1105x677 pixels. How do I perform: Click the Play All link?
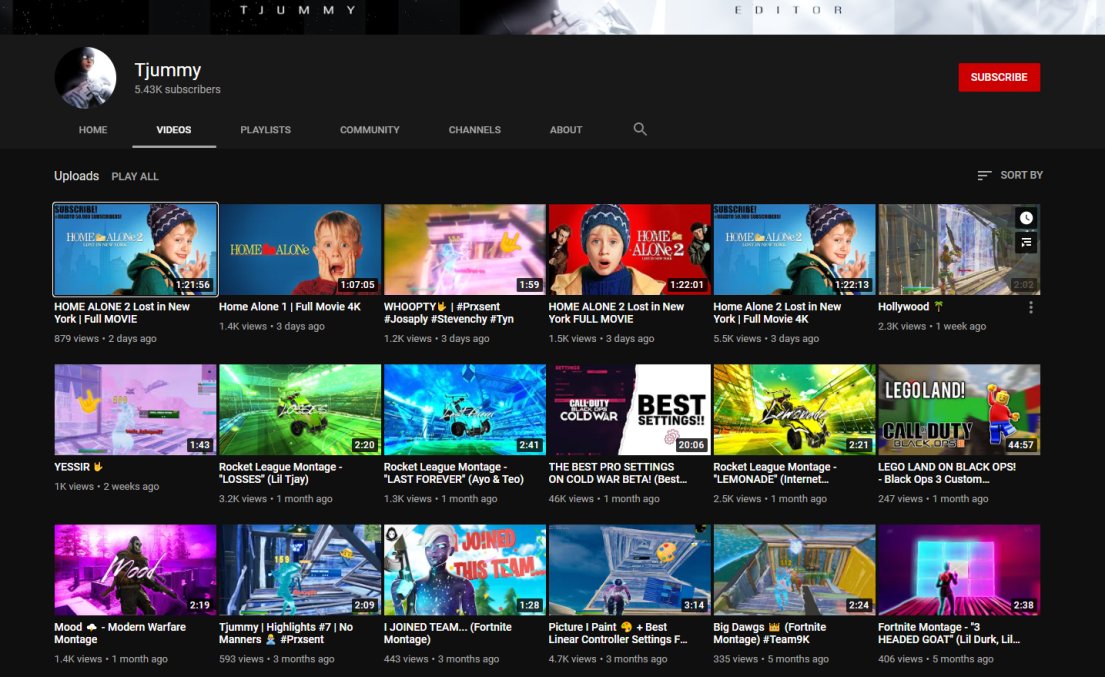[x=135, y=176]
